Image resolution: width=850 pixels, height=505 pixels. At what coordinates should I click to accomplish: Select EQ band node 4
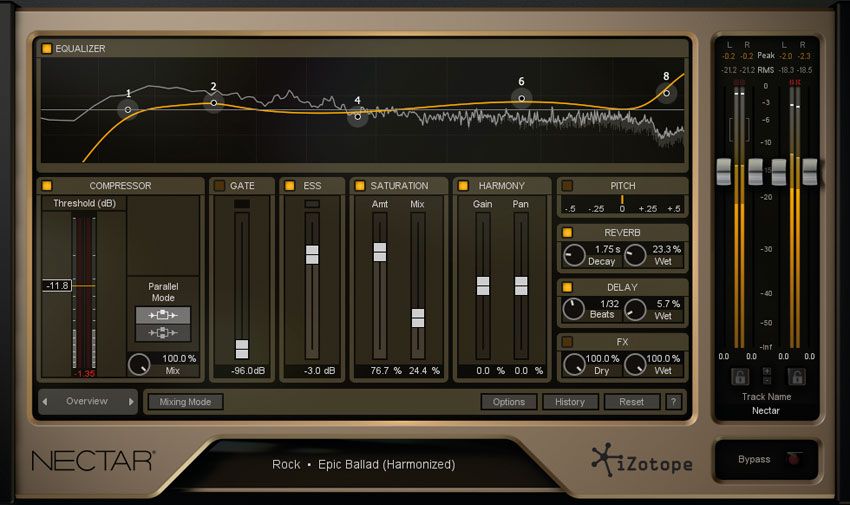[x=358, y=116]
